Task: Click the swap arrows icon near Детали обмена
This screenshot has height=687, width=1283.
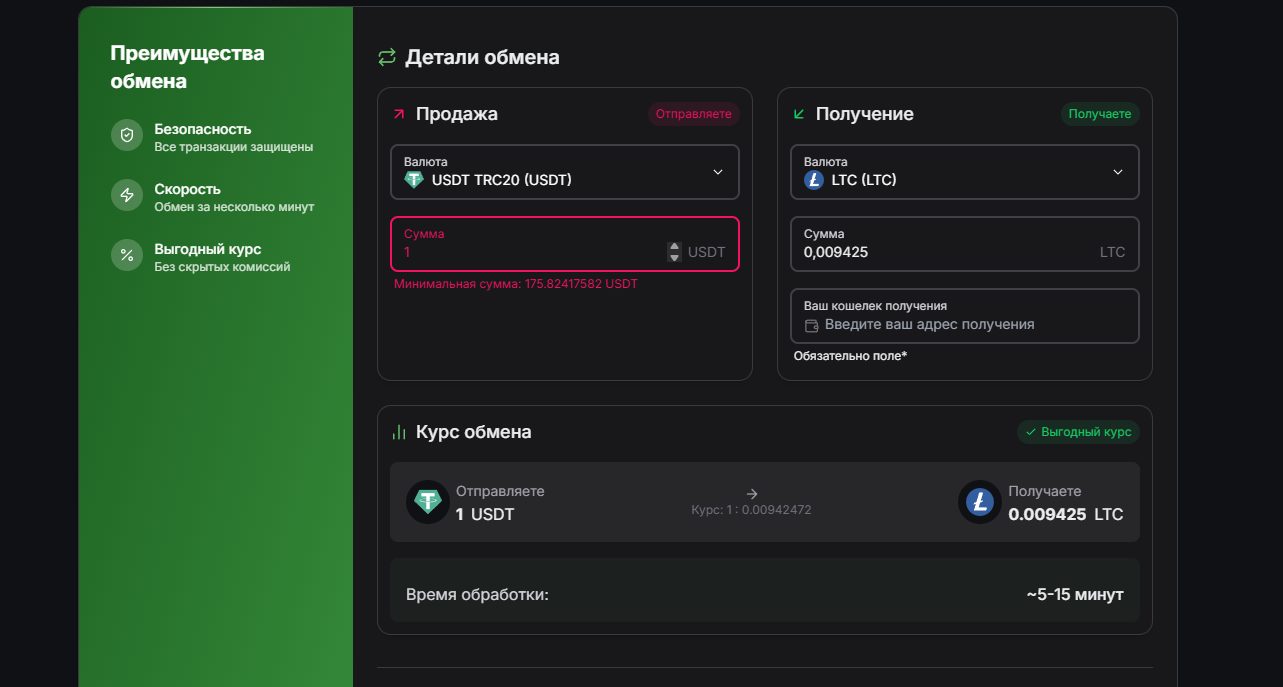Action: (x=387, y=57)
